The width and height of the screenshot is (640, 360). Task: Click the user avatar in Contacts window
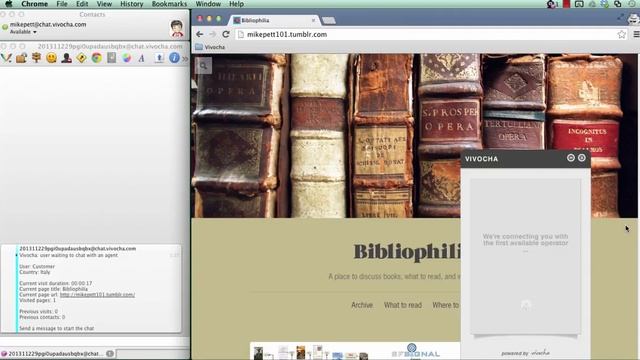coord(177,29)
